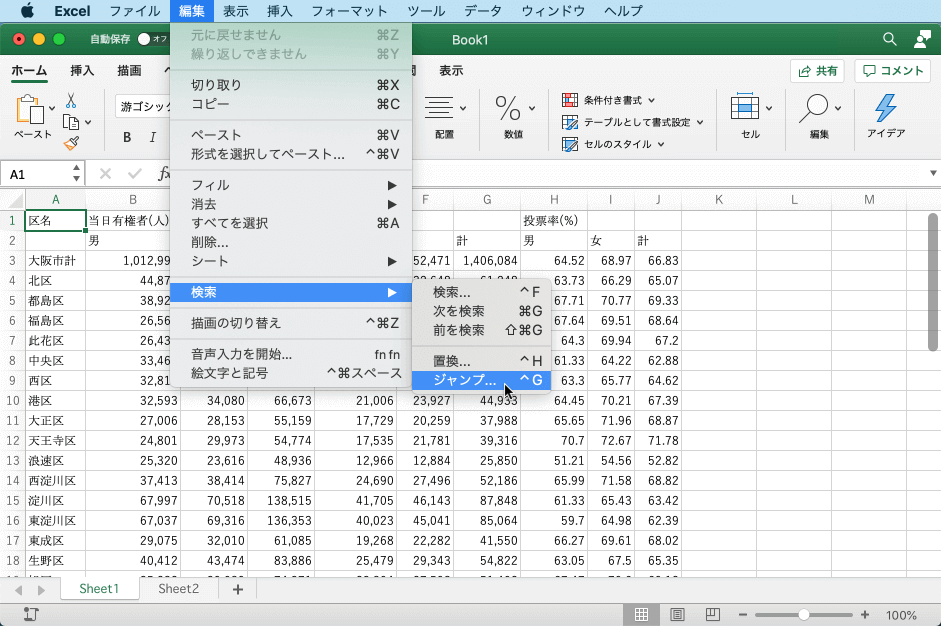This screenshot has width=941, height=626.
Task: Click the zoom slider handle
Action: (804, 615)
